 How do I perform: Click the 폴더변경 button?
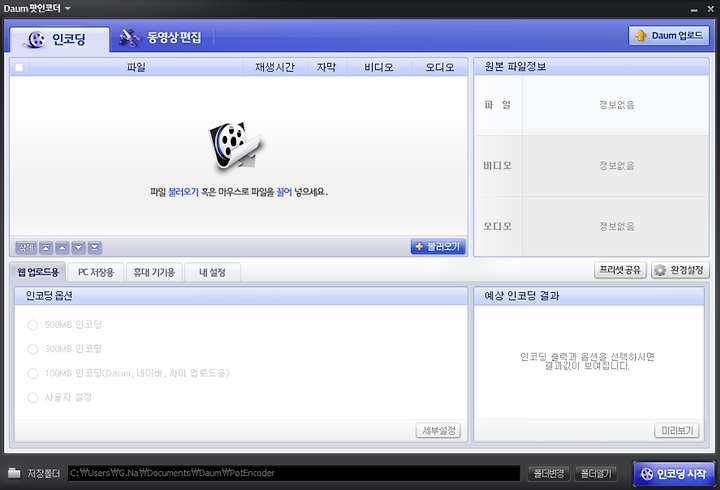pyautogui.click(x=549, y=473)
